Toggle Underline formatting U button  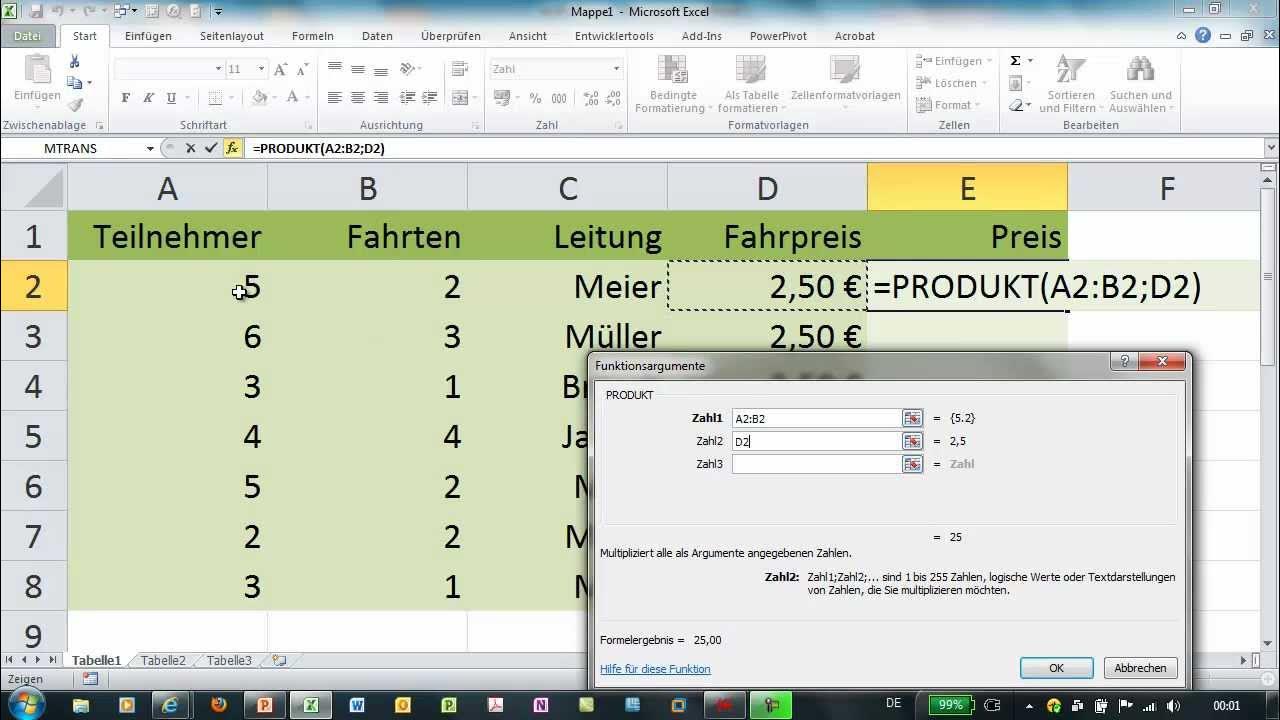pyautogui.click(x=172, y=98)
